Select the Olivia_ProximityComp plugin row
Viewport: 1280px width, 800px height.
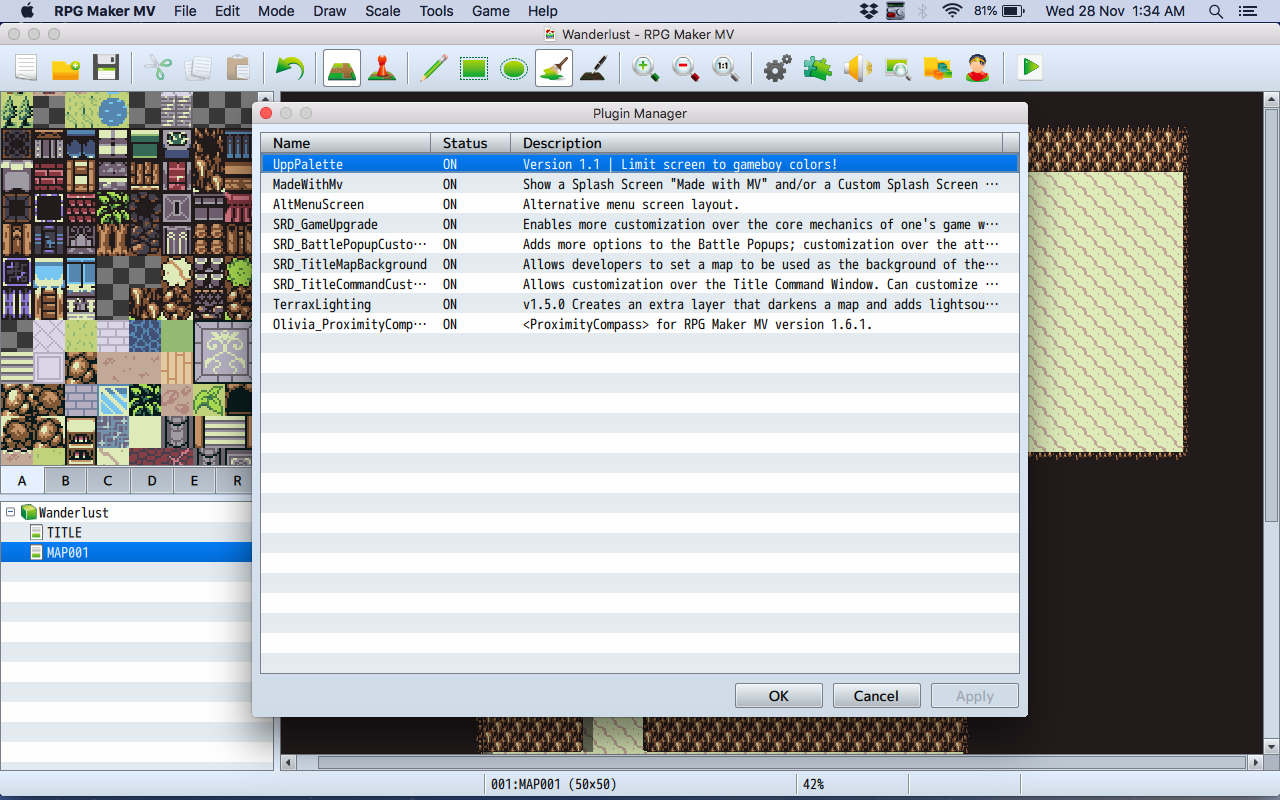(640, 324)
